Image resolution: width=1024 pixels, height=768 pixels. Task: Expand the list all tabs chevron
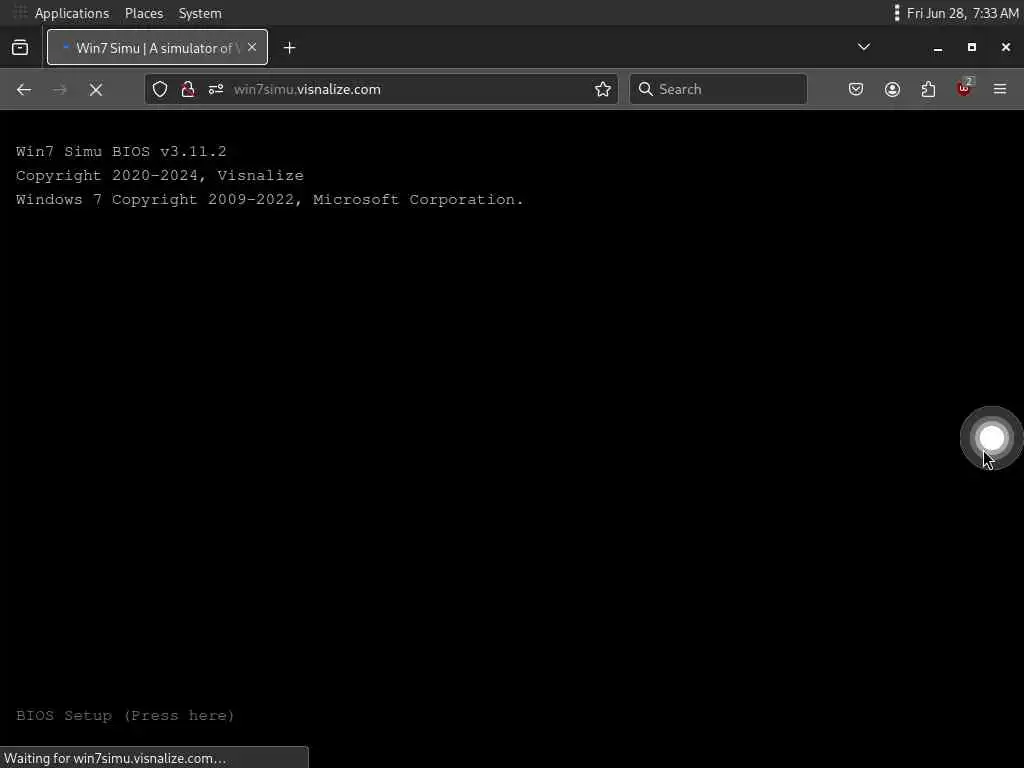point(863,47)
